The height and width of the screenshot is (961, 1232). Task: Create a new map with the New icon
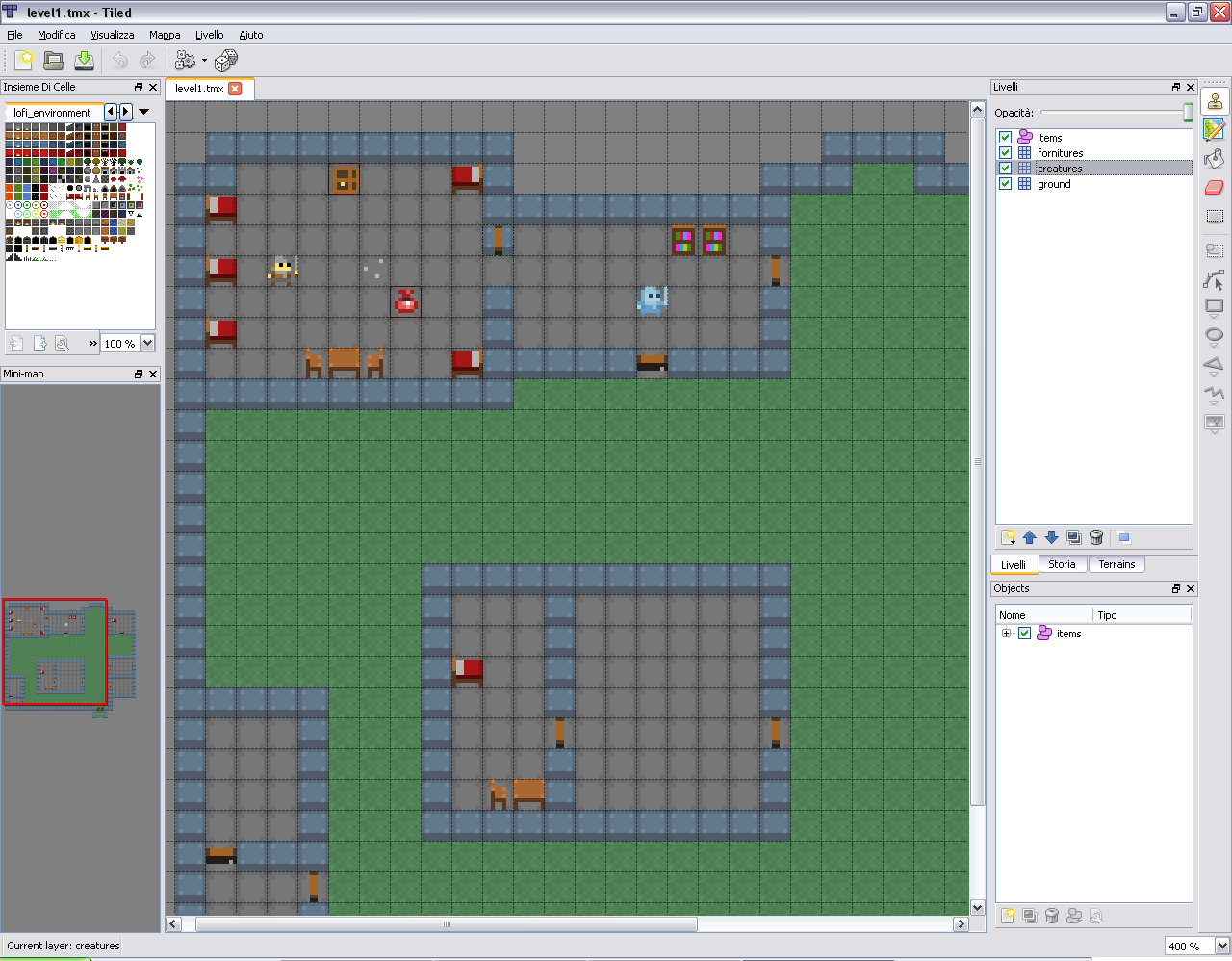pyautogui.click(x=24, y=61)
